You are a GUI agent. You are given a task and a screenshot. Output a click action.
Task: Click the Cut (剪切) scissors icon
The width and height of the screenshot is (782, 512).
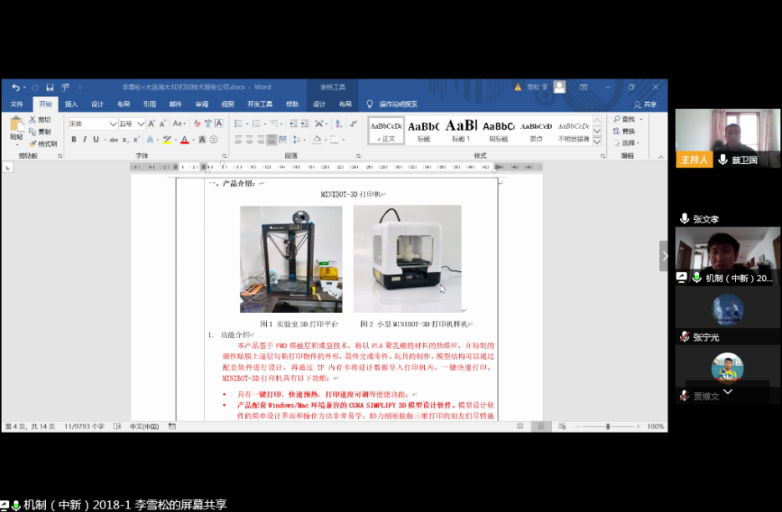[x=43, y=119]
